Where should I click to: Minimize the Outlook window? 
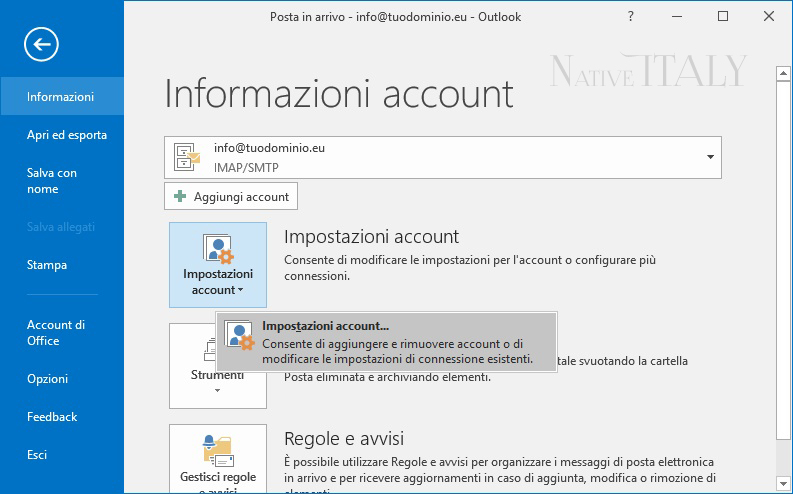point(677,17)
